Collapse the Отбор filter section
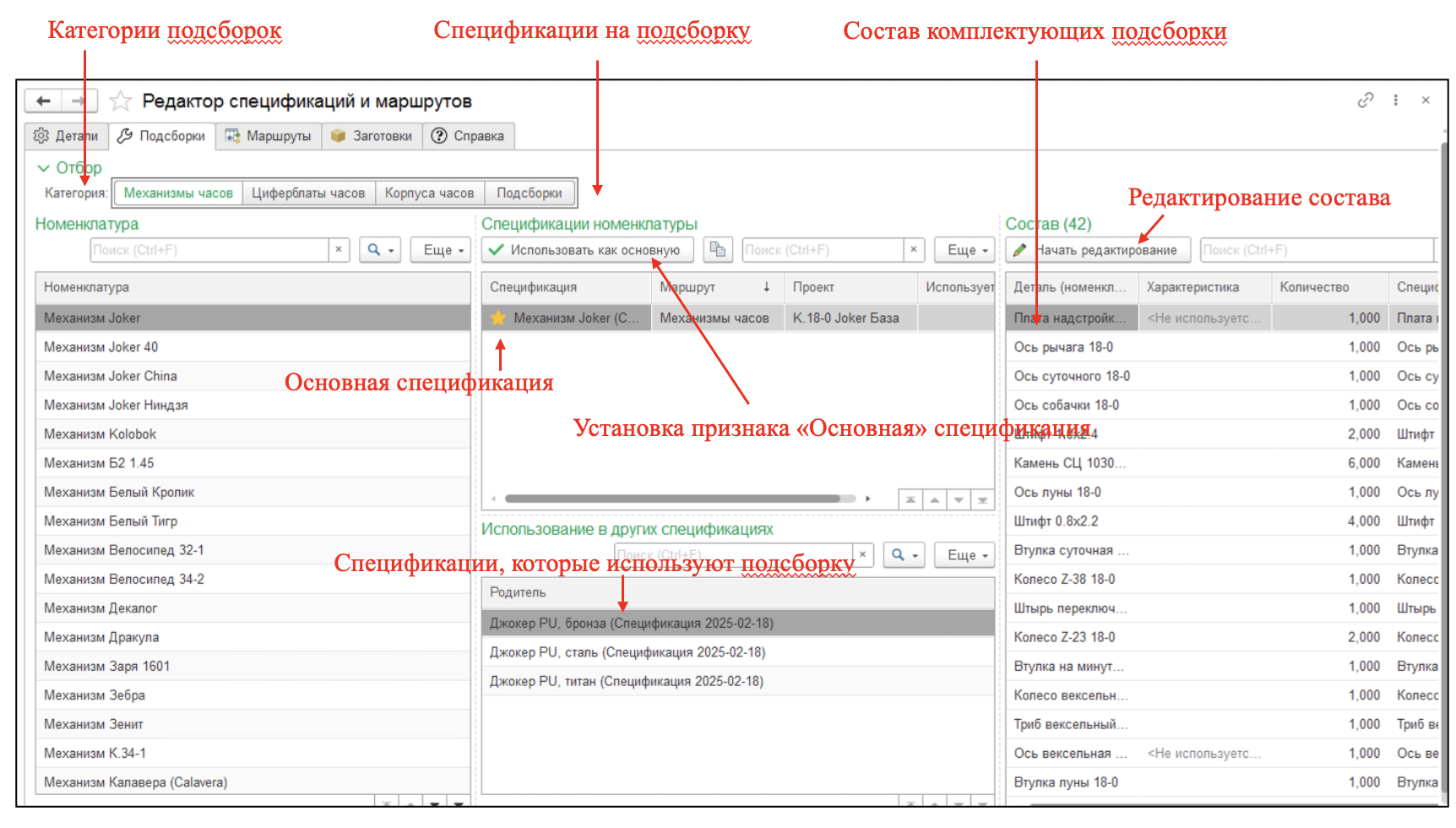 click(x=44, y=168)
